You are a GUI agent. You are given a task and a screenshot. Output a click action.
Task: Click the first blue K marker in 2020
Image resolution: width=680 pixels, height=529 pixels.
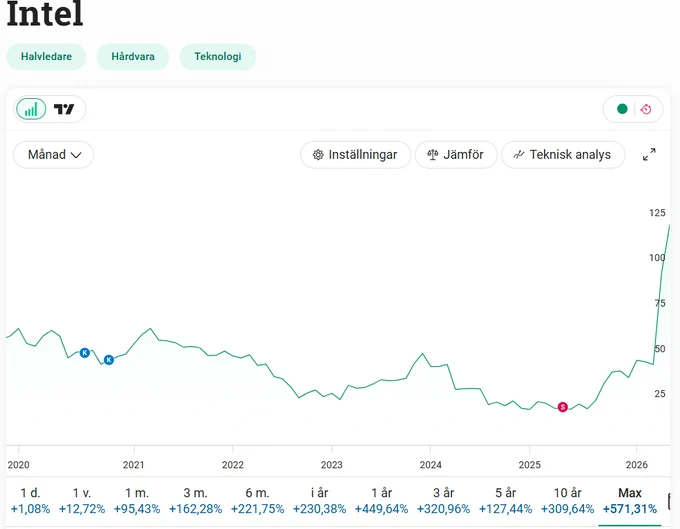[x=85, y=353]
